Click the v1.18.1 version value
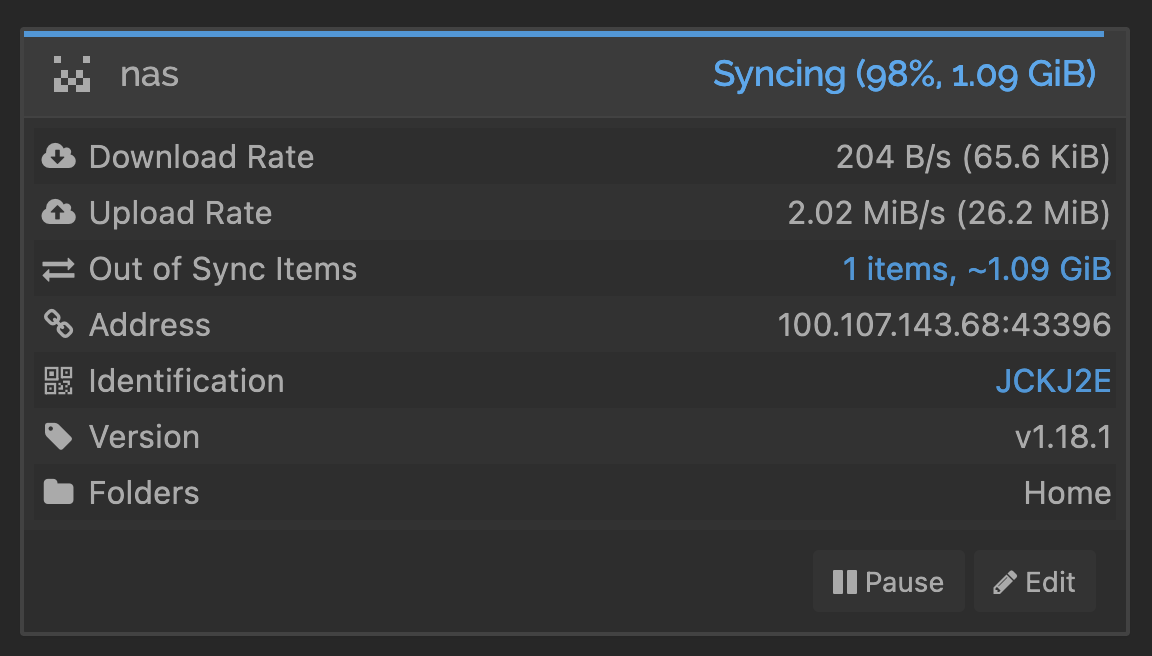The image size is (1152, 656). click(x=1062, y=437)
